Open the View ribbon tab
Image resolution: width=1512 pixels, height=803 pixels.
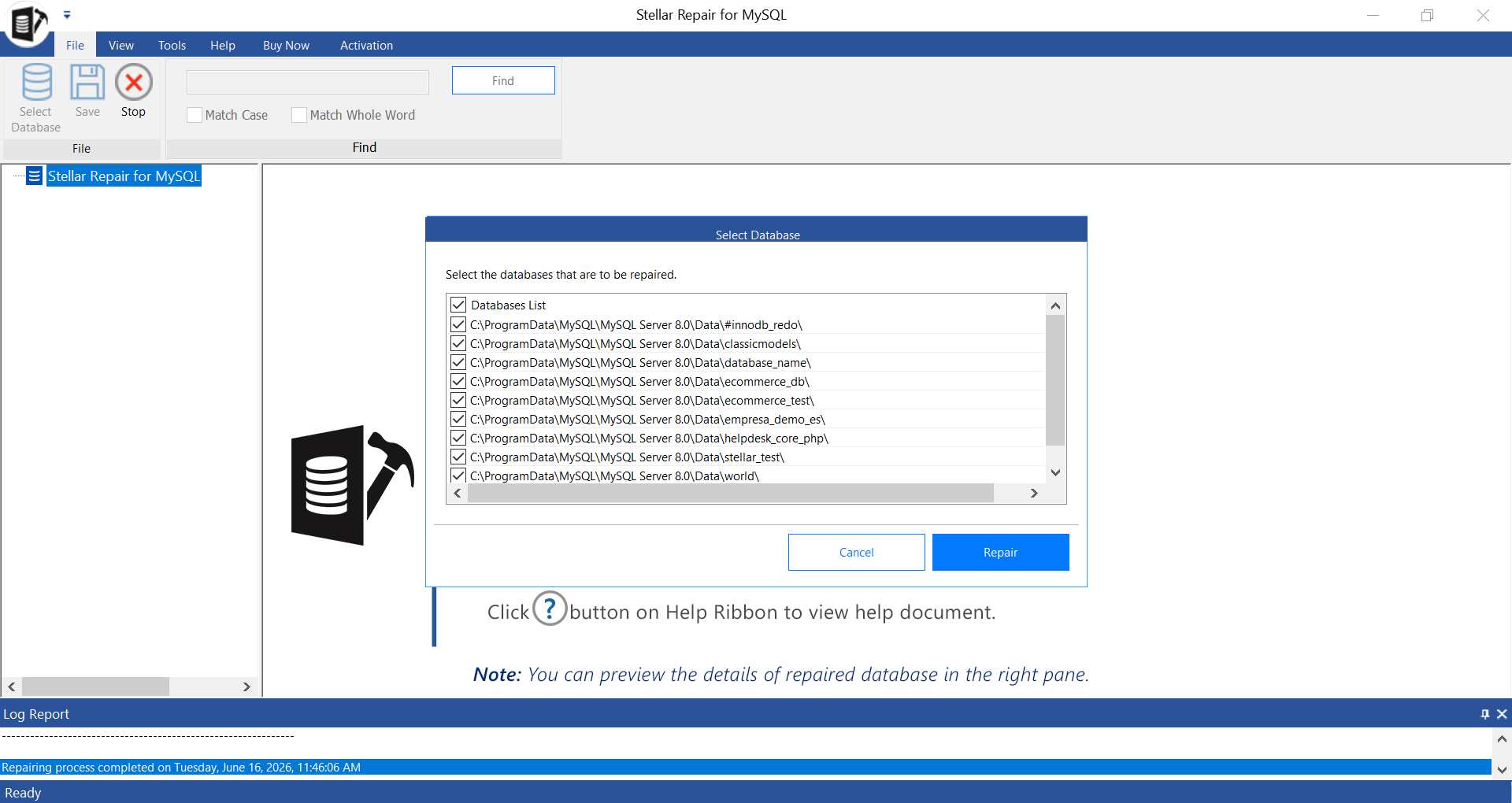click(x=121, y=45)
